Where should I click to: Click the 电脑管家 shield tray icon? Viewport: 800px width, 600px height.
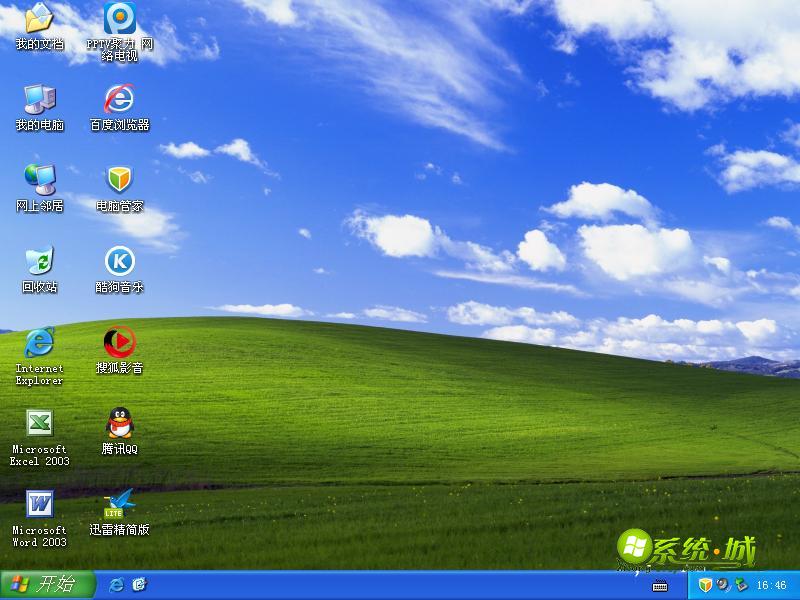706,586
